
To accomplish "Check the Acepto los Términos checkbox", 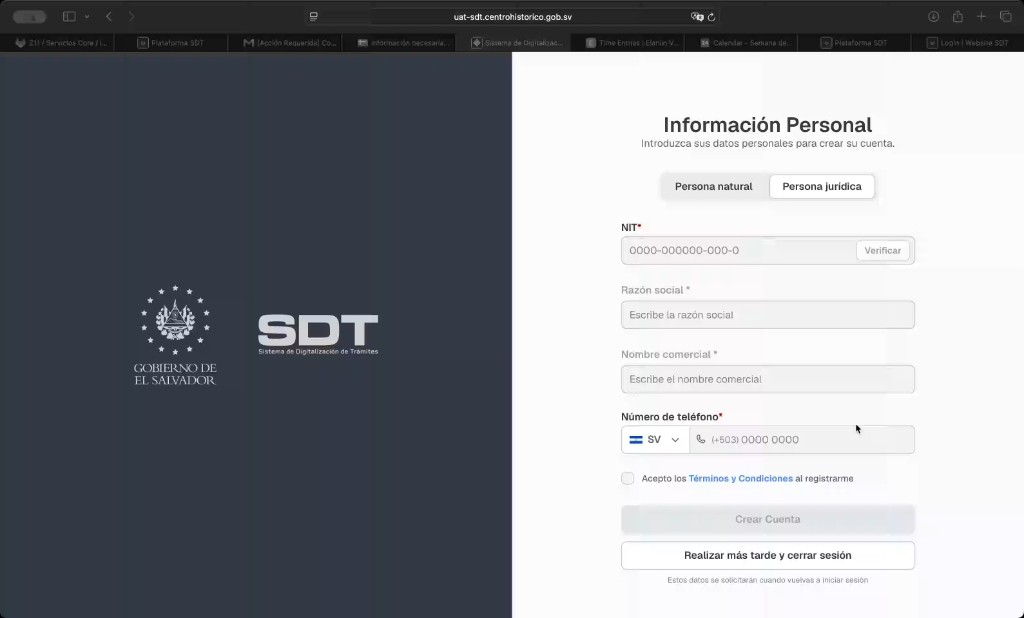I will click(x=628, y=478).
